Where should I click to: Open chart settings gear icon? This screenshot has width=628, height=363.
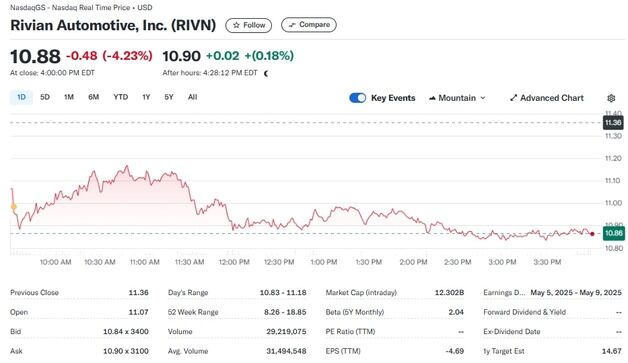click(611, 98)
